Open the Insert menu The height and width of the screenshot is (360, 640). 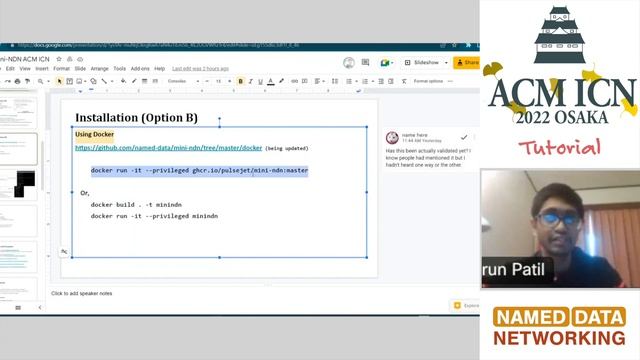coord(42,69)
